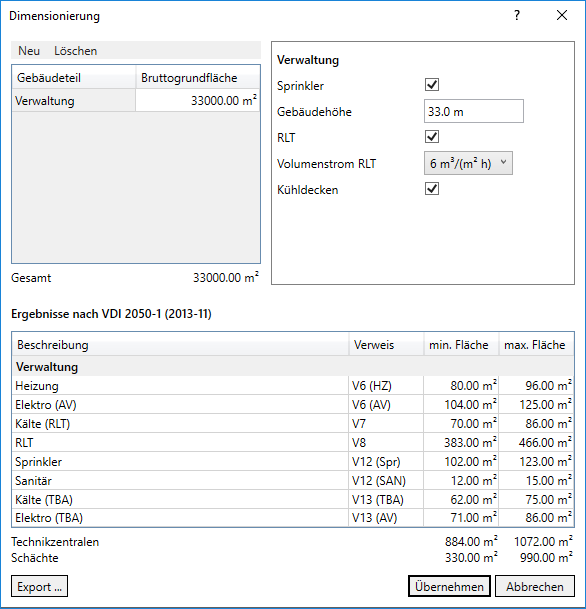Toggle the Sprinkler checkbox
This screenshot has height=609, width=586.
click(432, 85)
